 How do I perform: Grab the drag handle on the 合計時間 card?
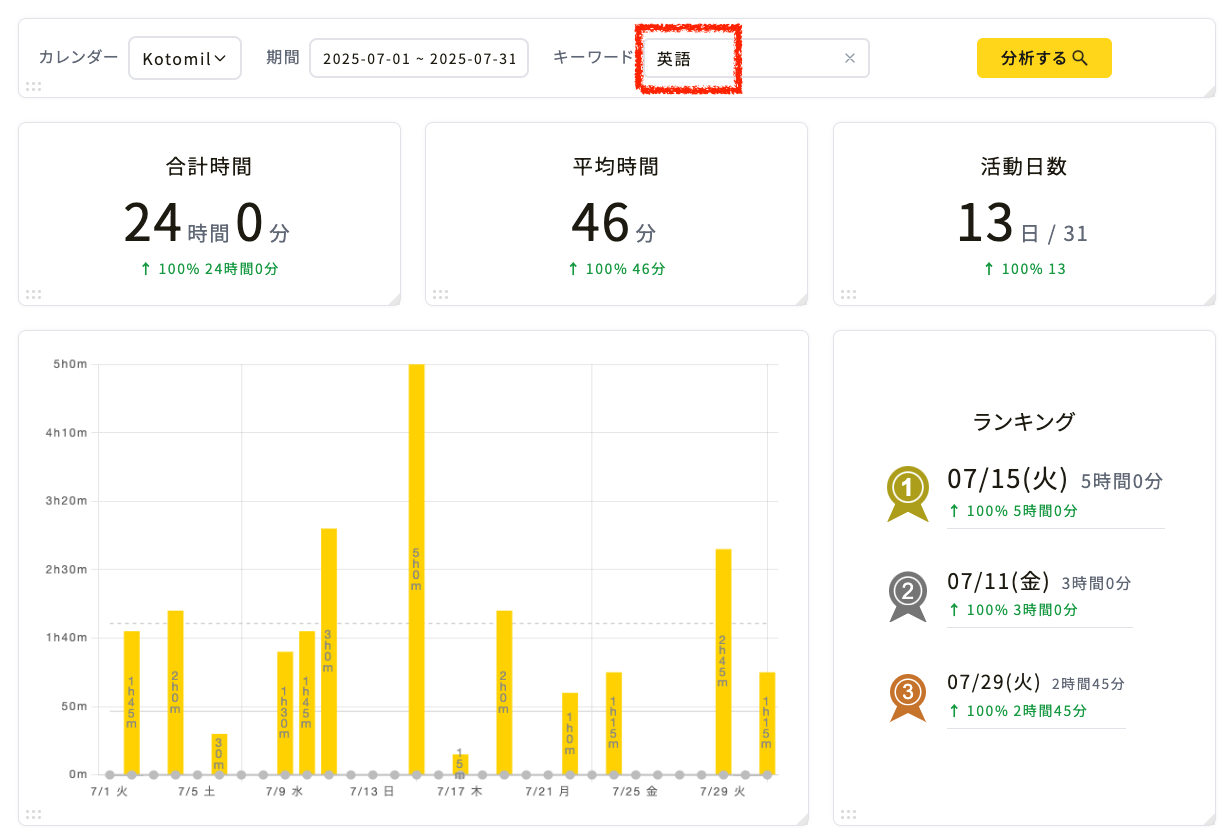(33, 294)
